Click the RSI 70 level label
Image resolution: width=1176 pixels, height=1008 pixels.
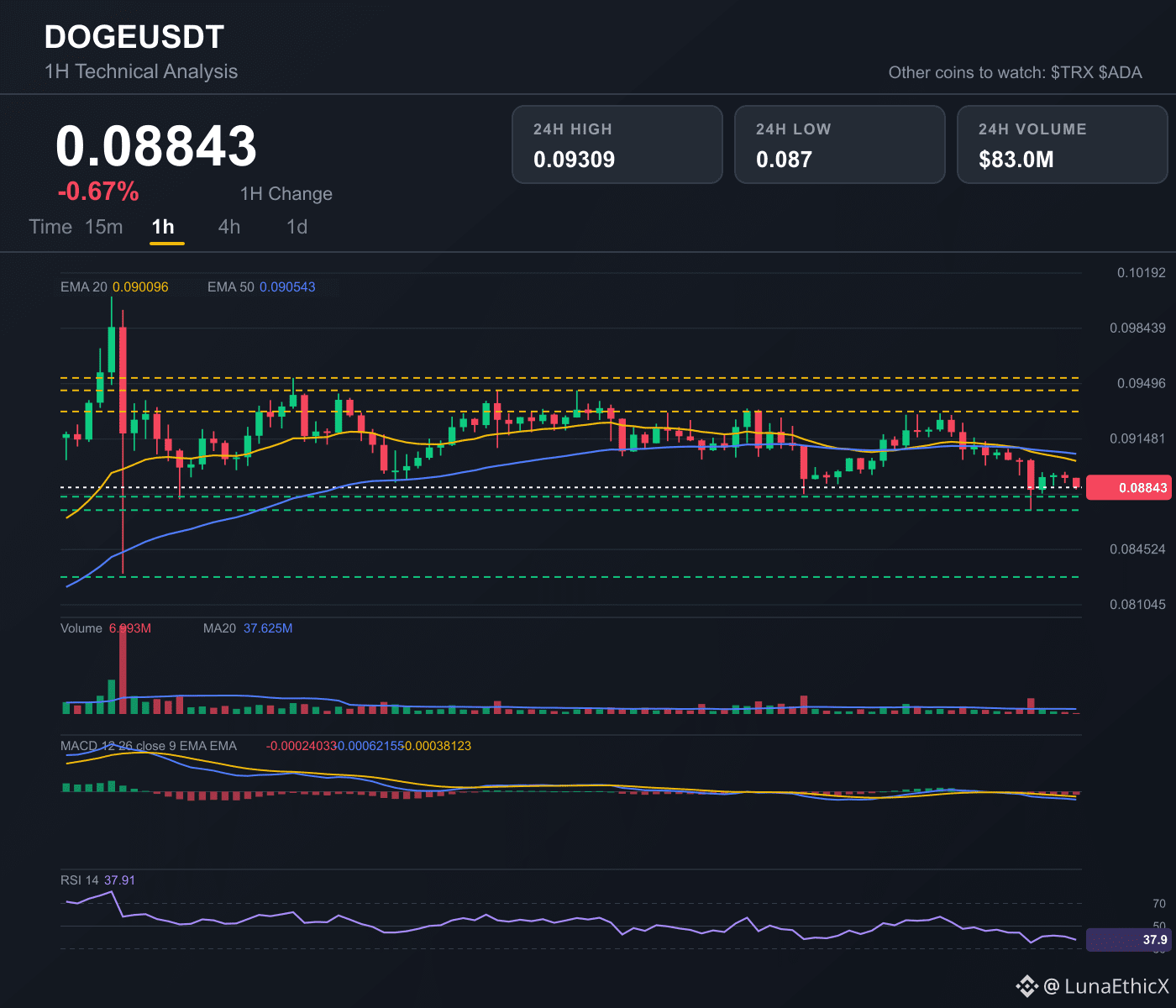click(1159, 904)
